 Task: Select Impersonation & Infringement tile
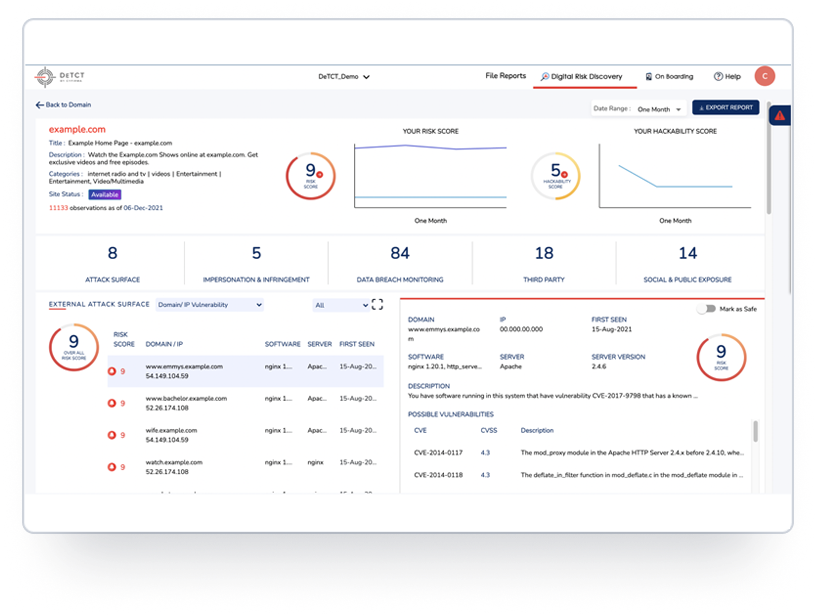[256, 264]
